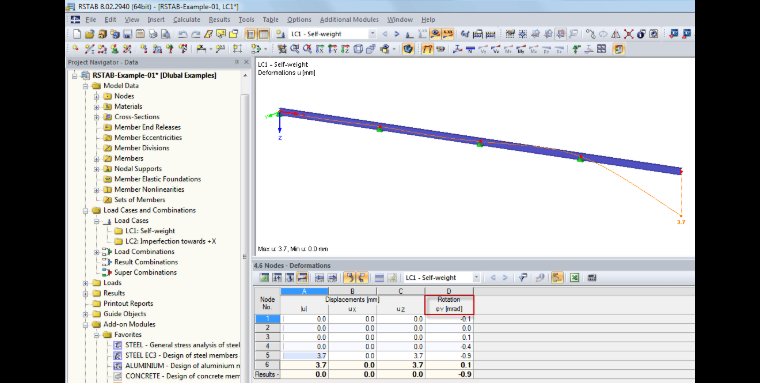Click the previous arrow in table toolbar

tap(493, 278)
